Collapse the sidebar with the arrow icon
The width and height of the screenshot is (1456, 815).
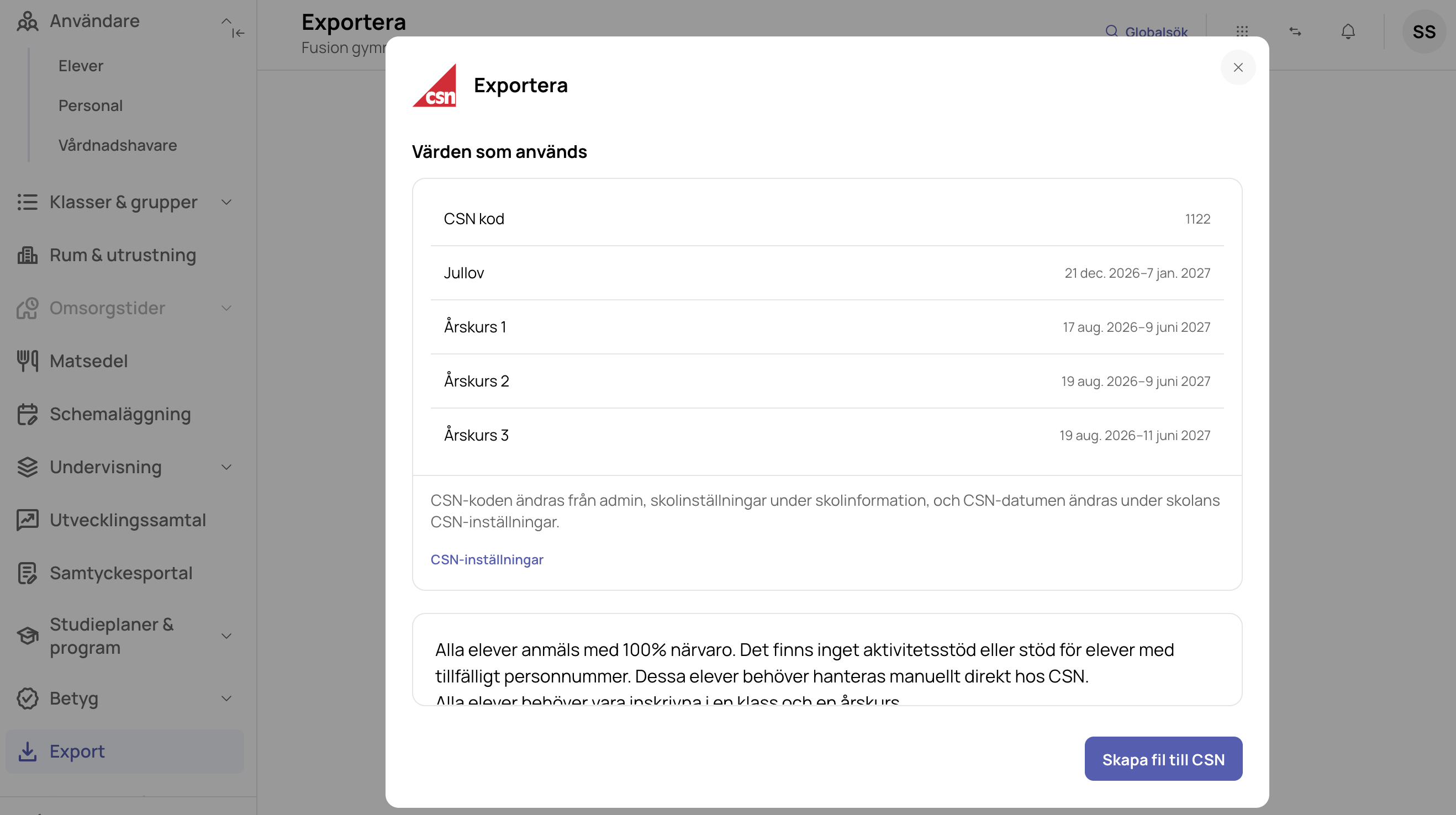pos(239,33)
